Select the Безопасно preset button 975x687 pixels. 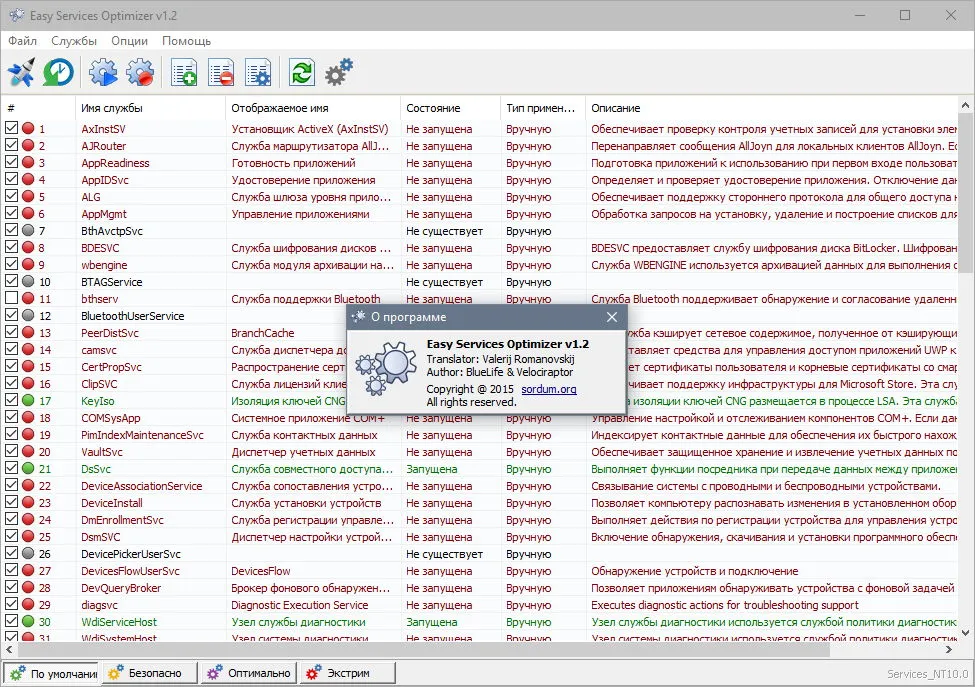pos(152,673)
